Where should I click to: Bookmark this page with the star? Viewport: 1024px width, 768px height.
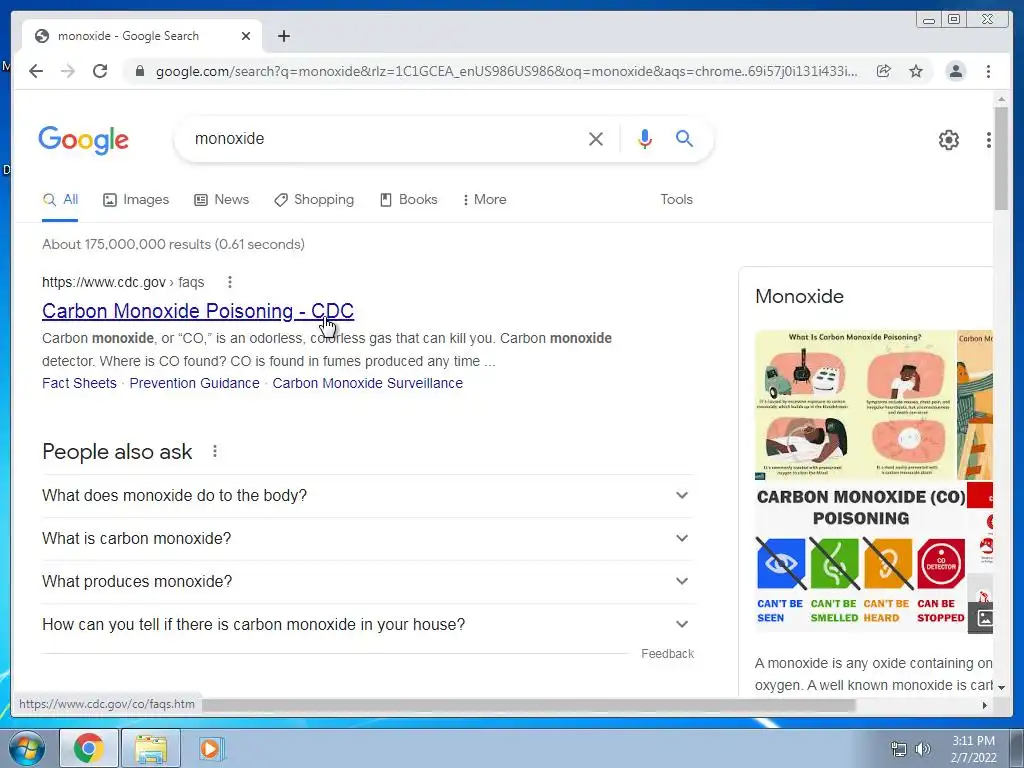point(916,71)
